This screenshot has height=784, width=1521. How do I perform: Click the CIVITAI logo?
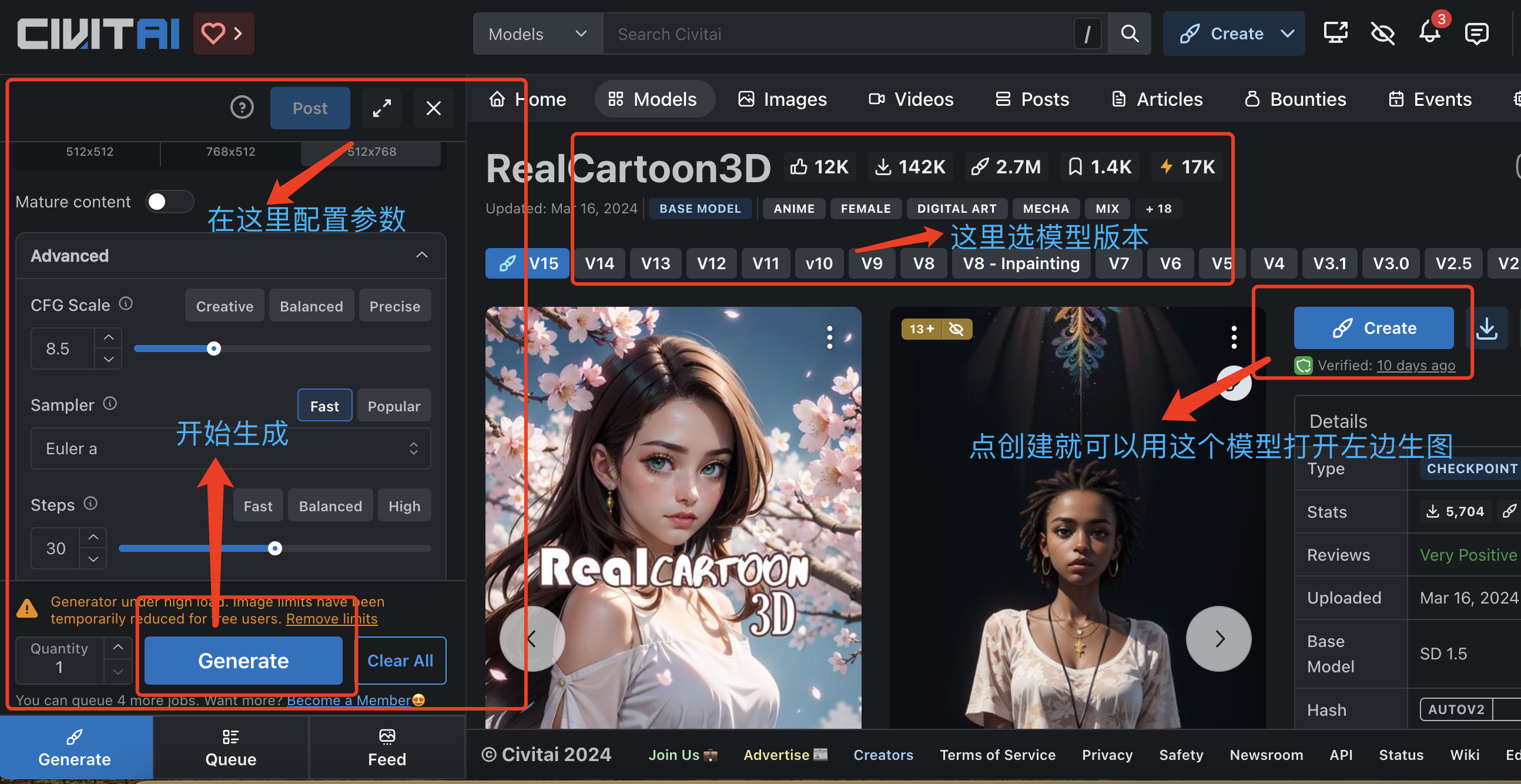(x=98, y=33)
